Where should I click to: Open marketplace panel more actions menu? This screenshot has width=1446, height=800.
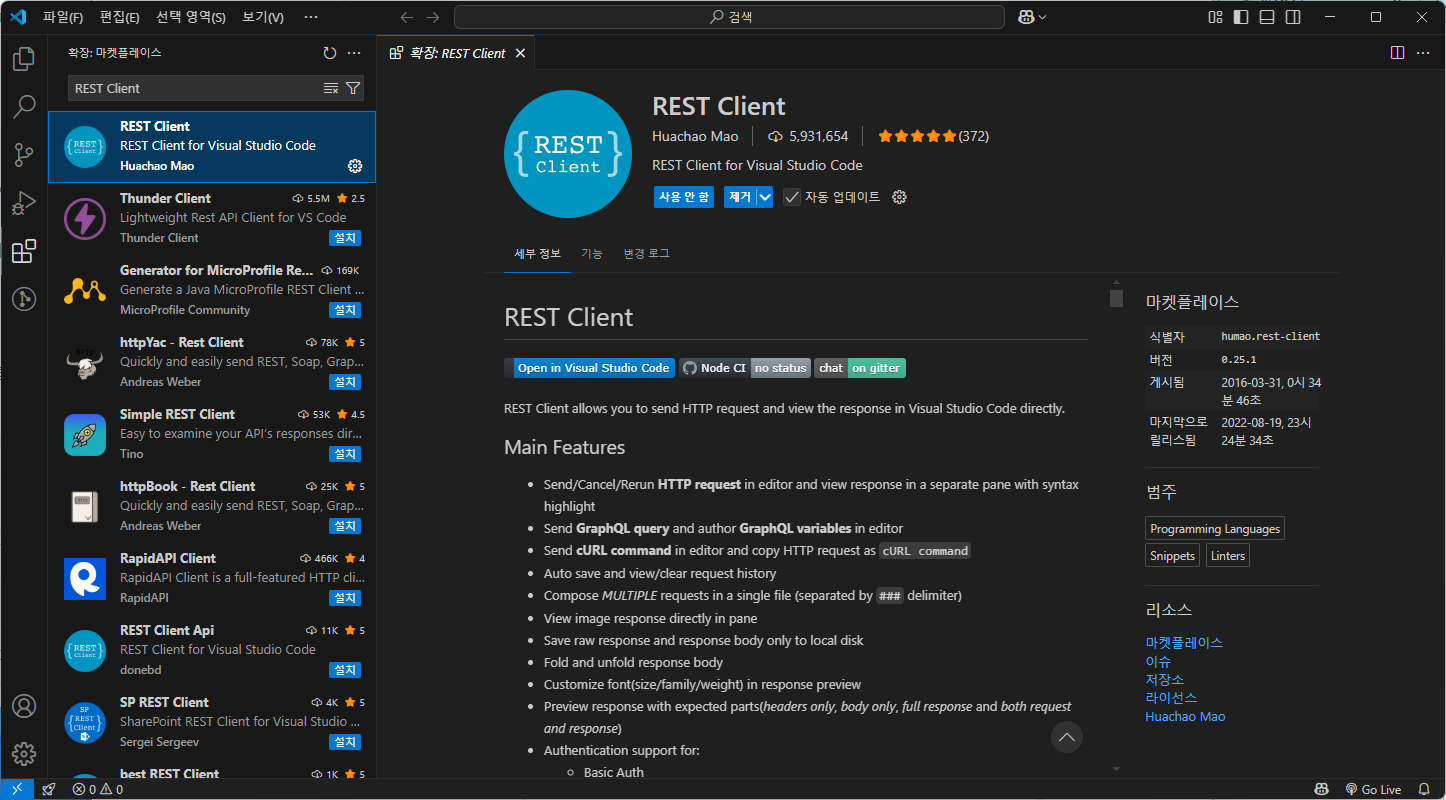pos(354,53)
